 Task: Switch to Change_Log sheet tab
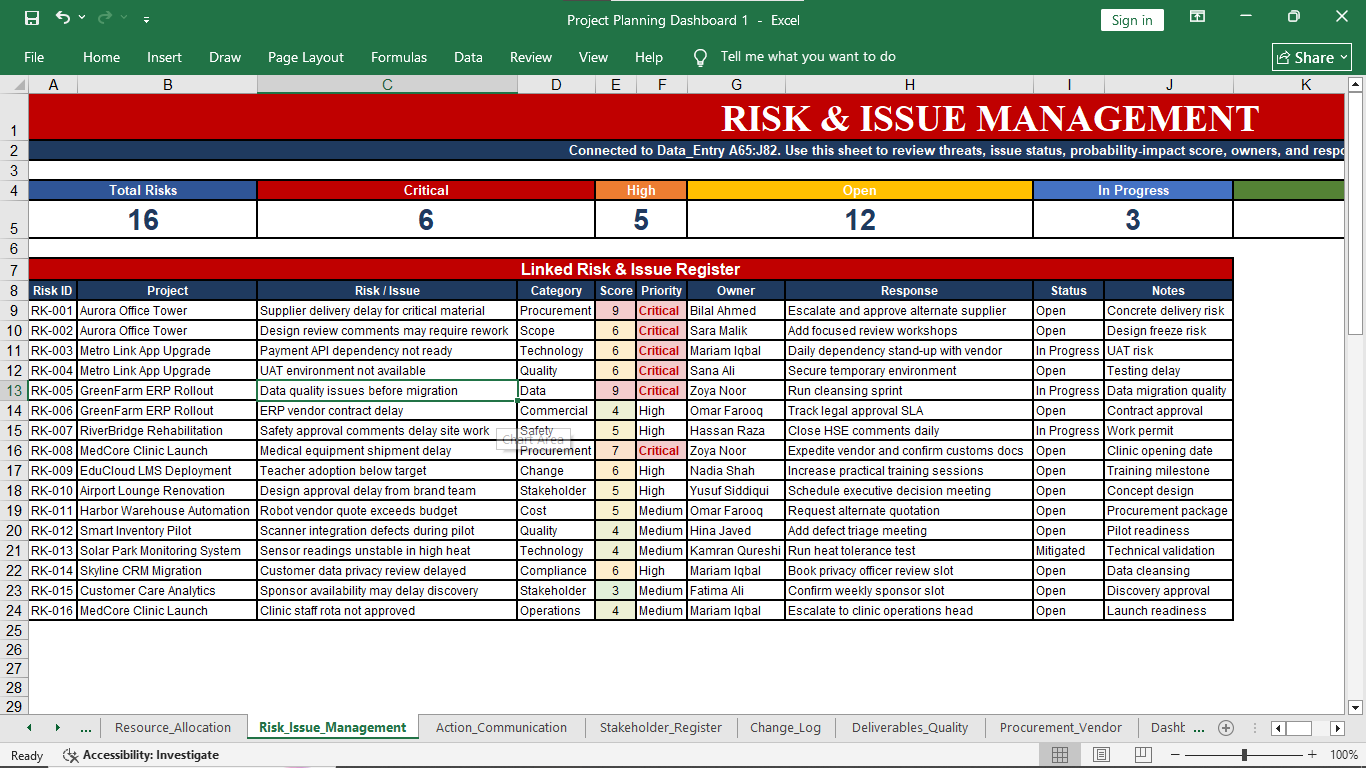point(786,728)
